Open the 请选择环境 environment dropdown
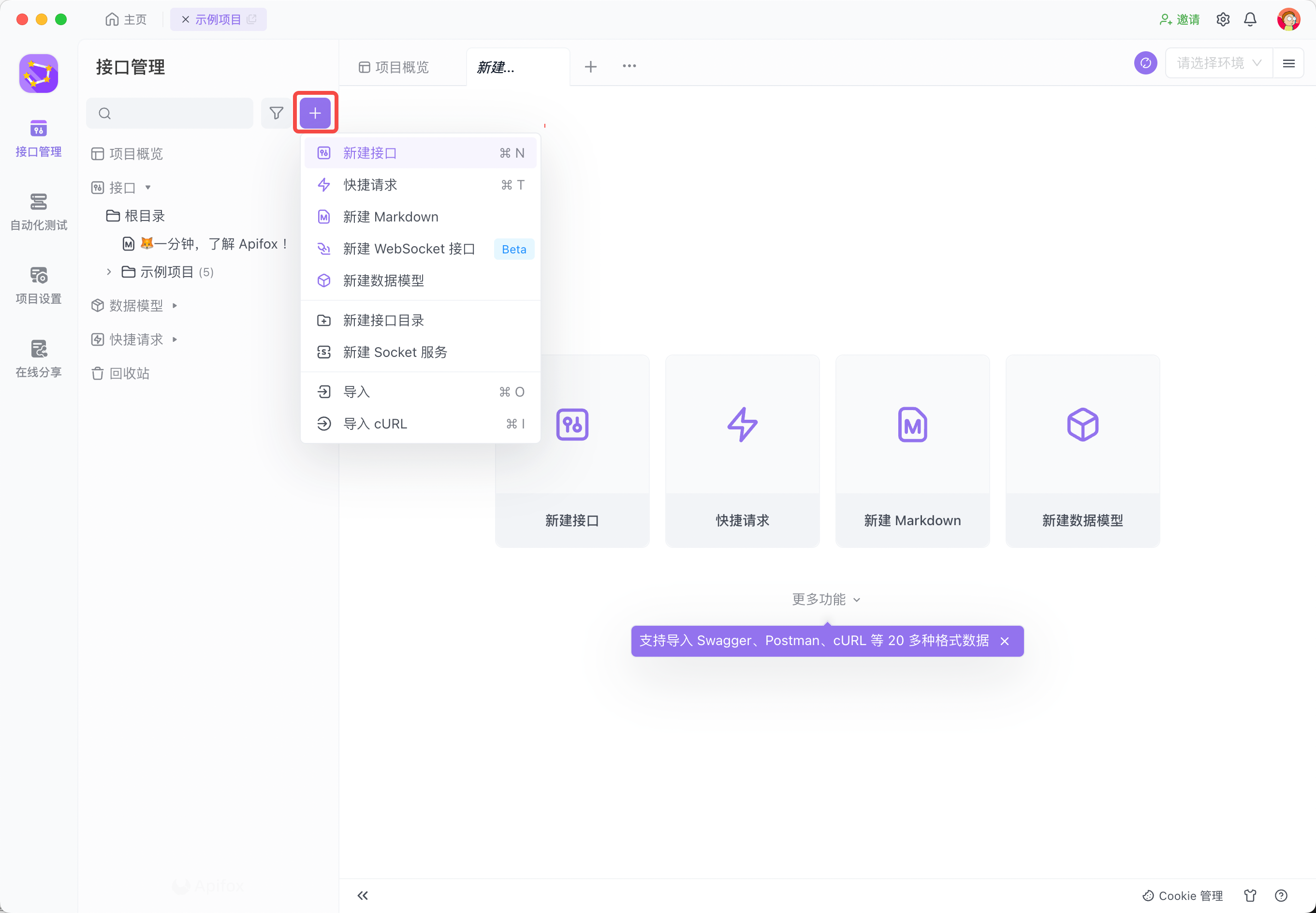This screenshot has height=913, width=1316. [1218, 63]
